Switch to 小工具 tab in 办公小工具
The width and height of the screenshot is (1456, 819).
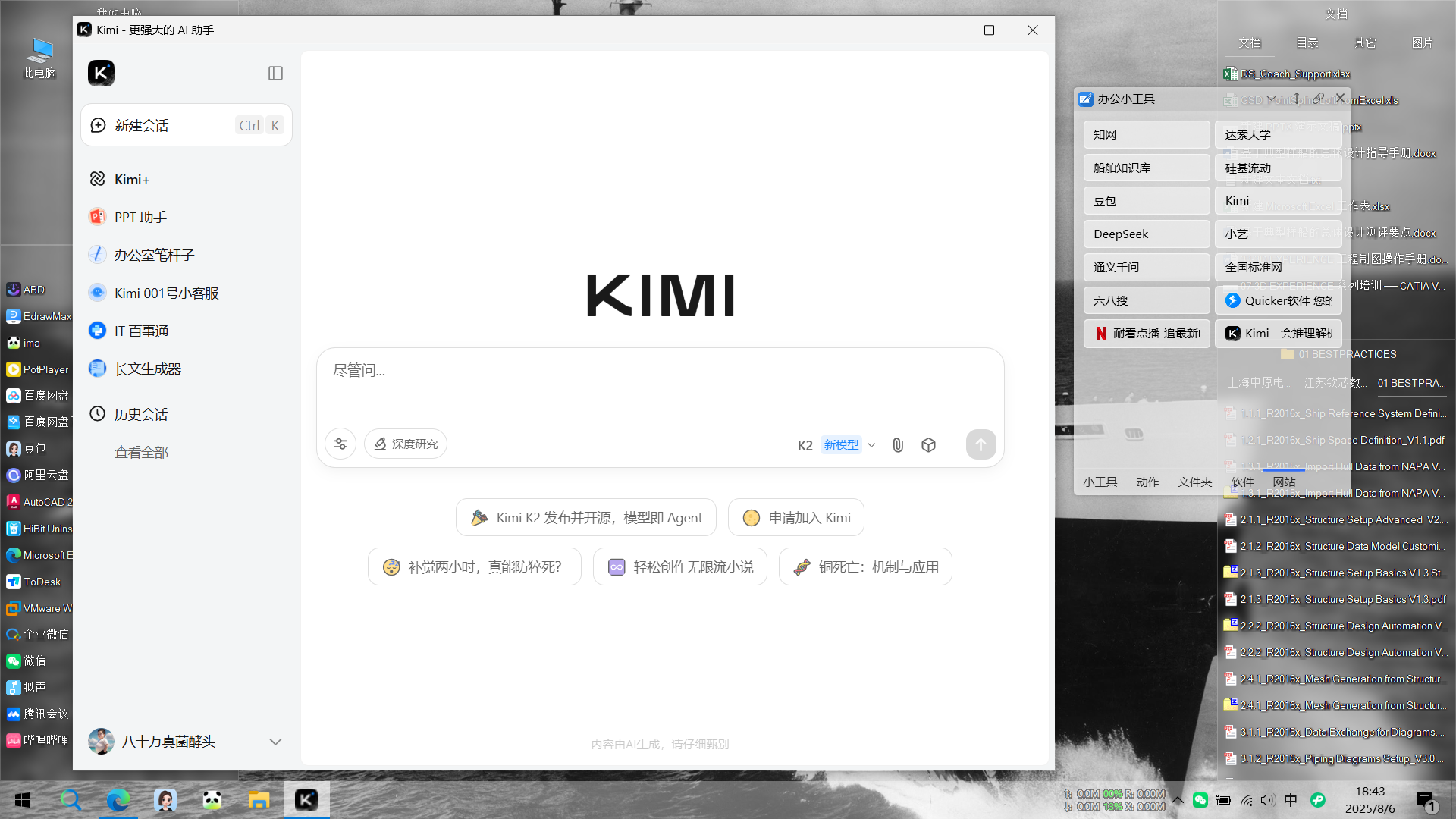pyautogui.click(x=1100, y=482)
